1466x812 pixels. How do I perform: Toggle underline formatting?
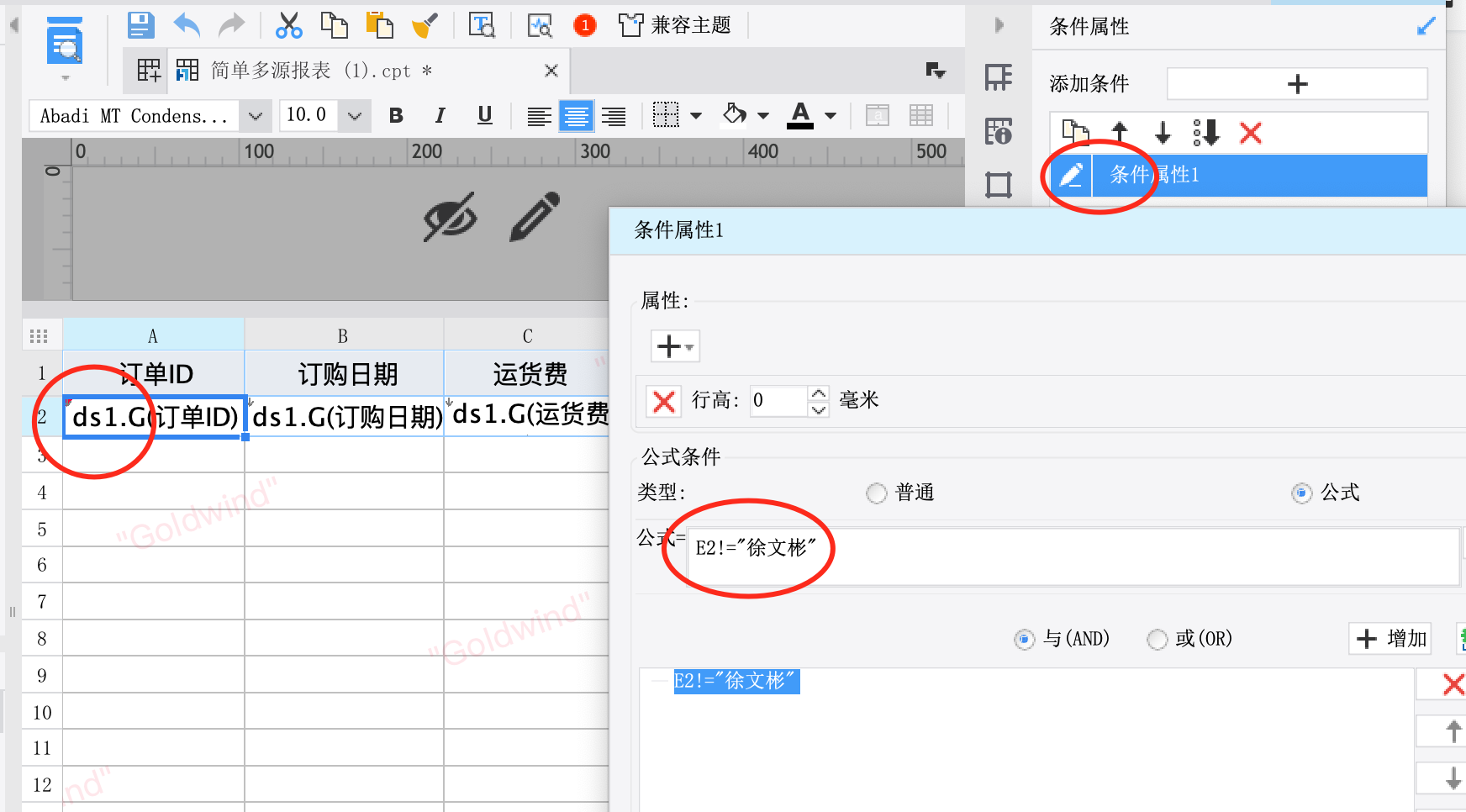click(484, 115)
